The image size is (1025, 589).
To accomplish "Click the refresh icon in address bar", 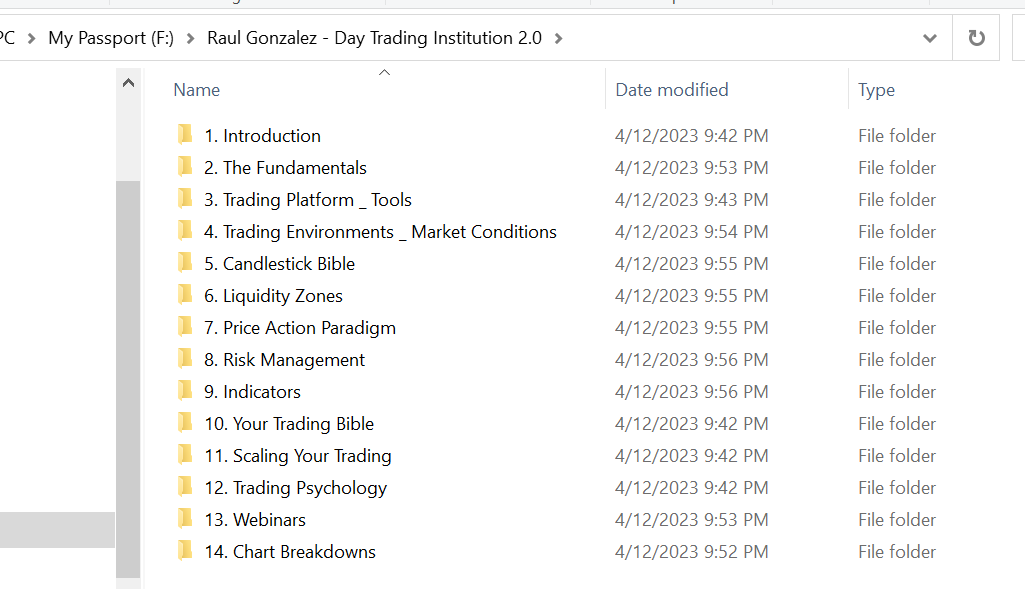I will [976, 38].
